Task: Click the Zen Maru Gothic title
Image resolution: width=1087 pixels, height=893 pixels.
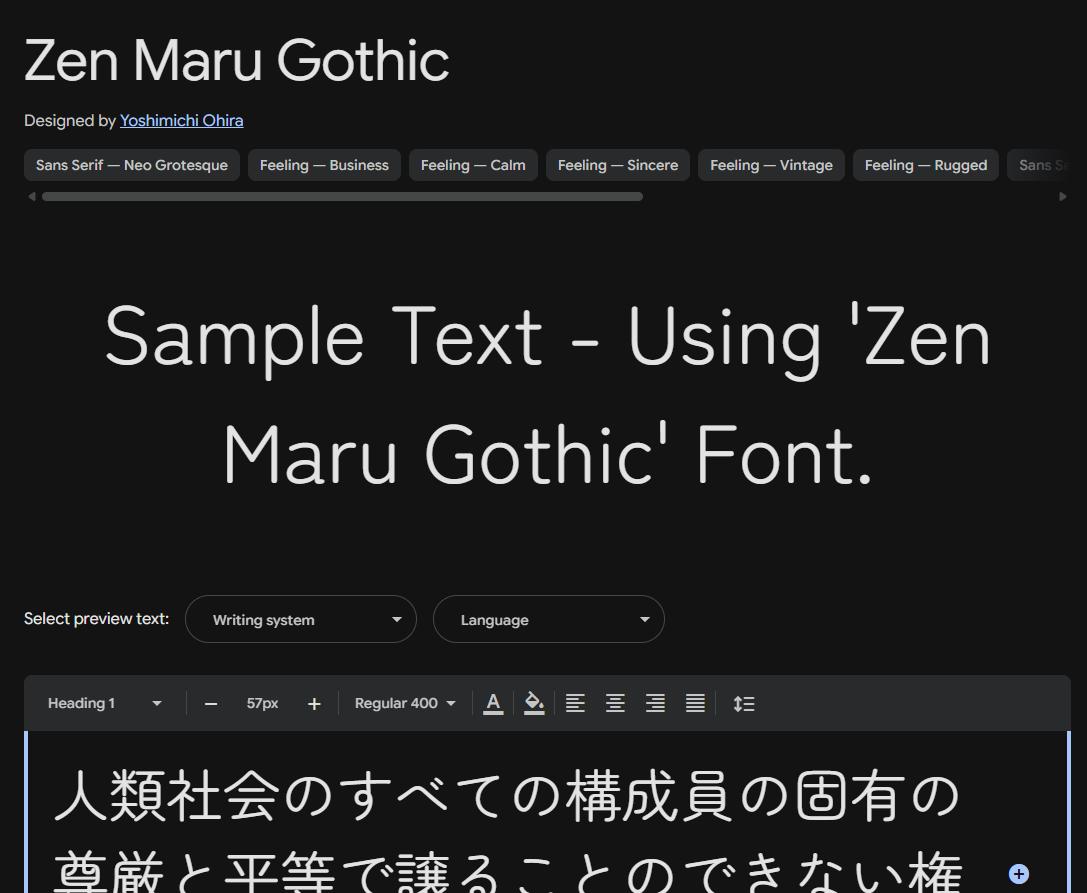Action: pos(237,61)
